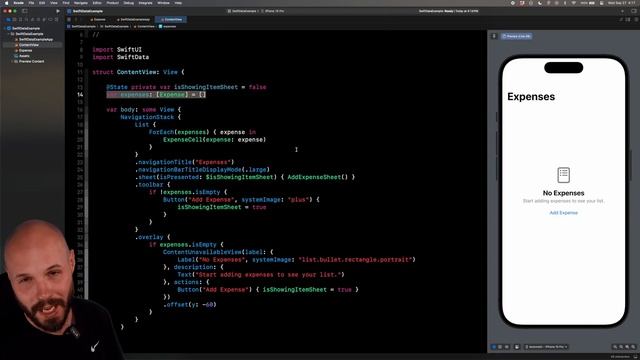The height and width of the screenshot is (360, 640).
Task: Click the ContentUnavailableView code line
Action: pos(218,252)
